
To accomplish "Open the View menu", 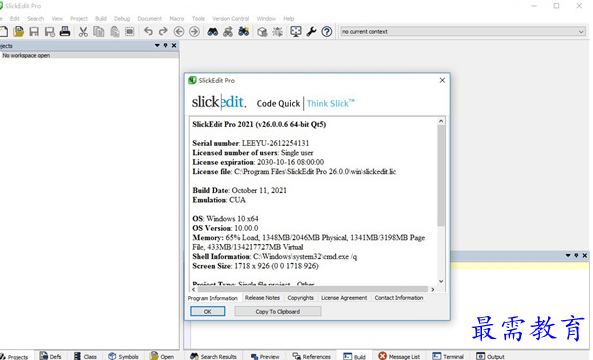I will (57, 19).
